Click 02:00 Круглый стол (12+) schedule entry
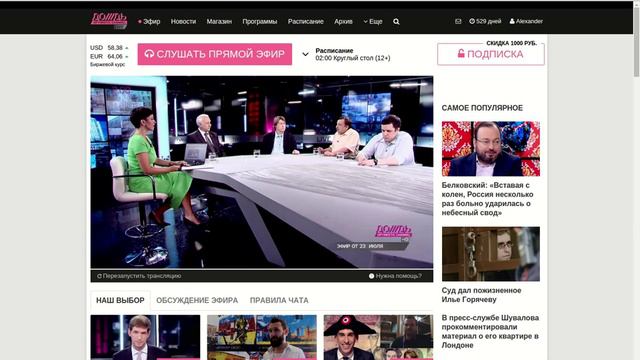 pyautogui.click(x=353, y=58)
